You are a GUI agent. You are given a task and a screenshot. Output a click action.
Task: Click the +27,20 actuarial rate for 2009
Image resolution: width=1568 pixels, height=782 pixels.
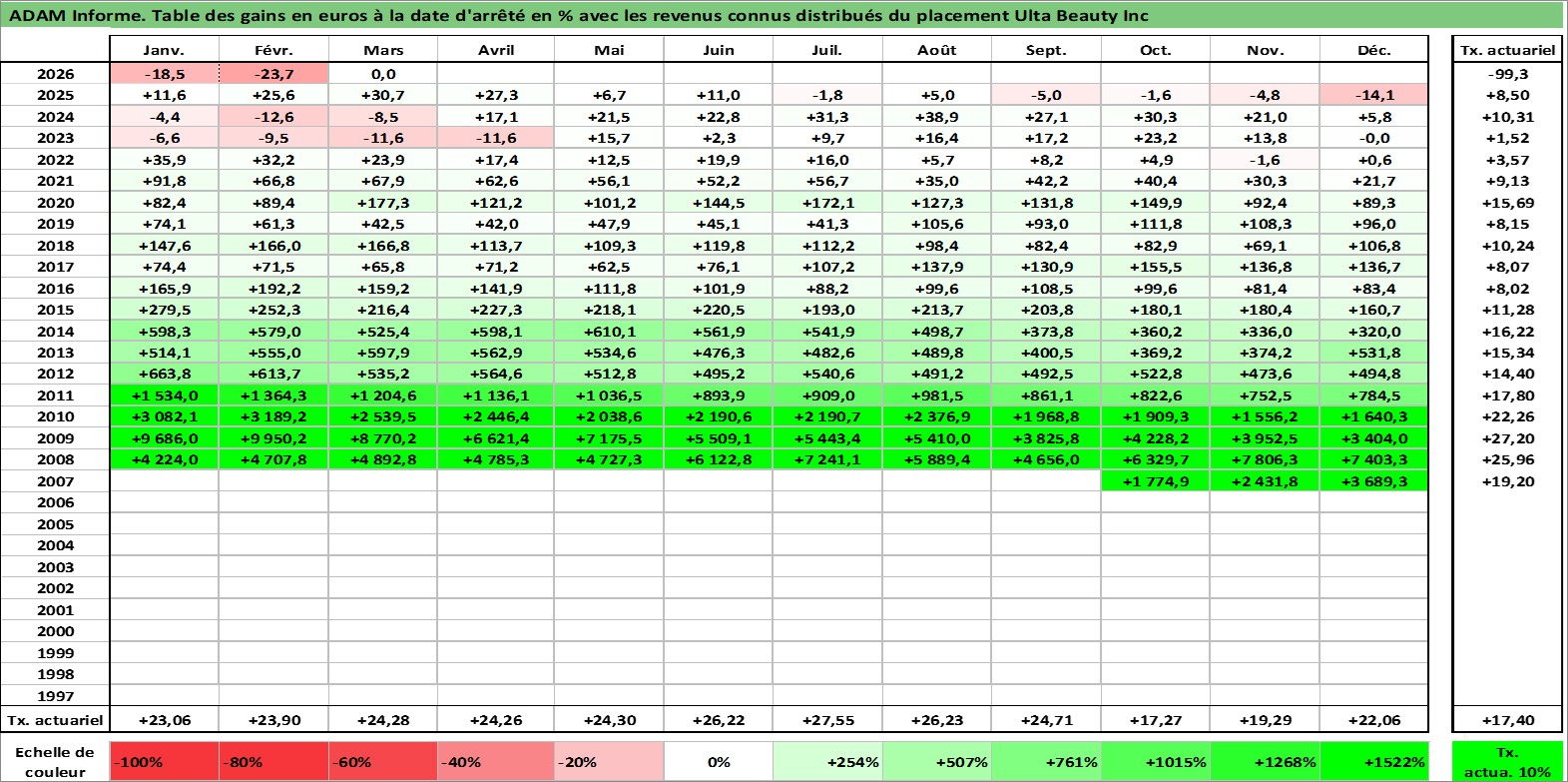pyautogui.click(x=1507, y=438)
